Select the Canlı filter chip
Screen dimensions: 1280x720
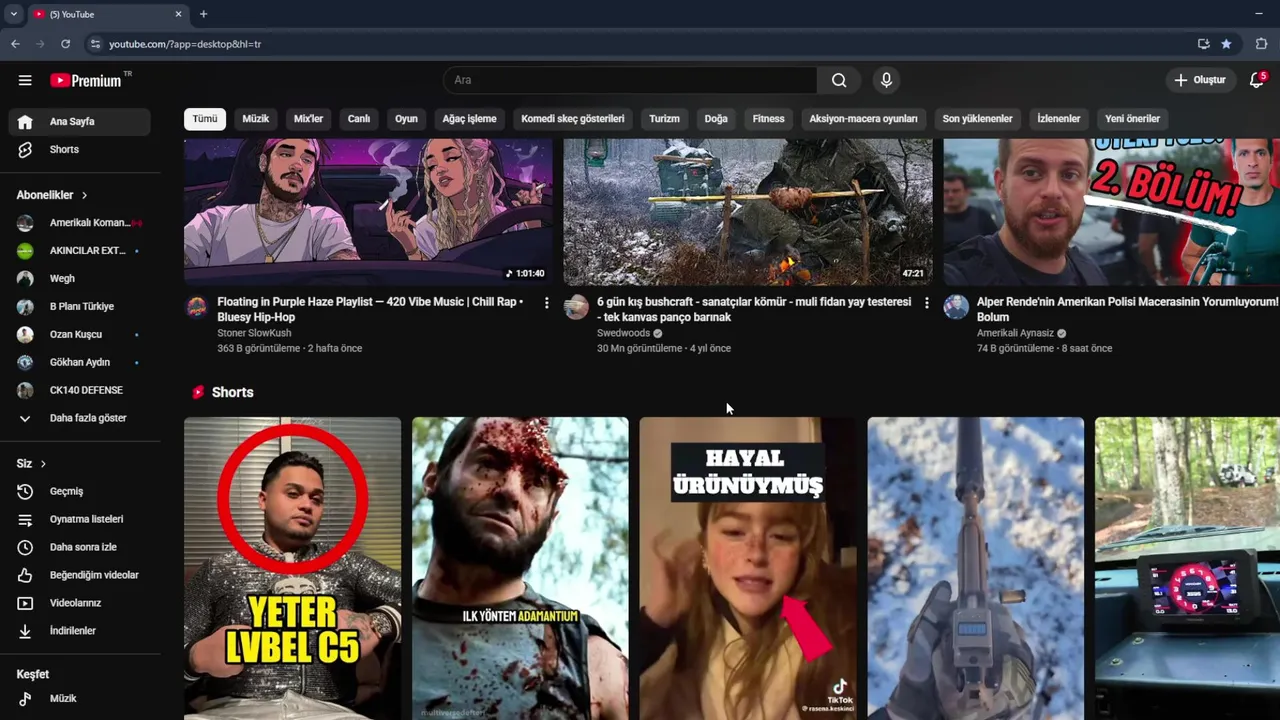click(x=359, y=119)
